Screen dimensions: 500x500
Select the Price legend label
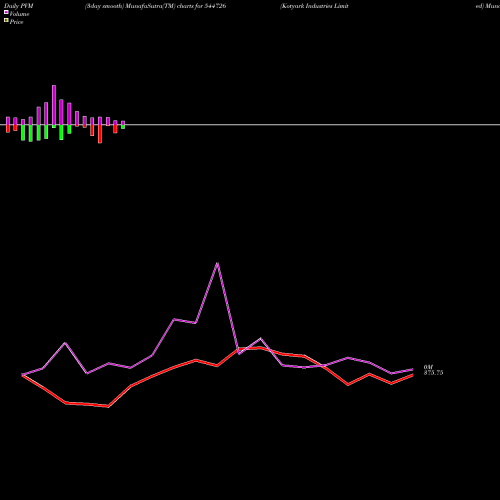click(x=16, y=22)
